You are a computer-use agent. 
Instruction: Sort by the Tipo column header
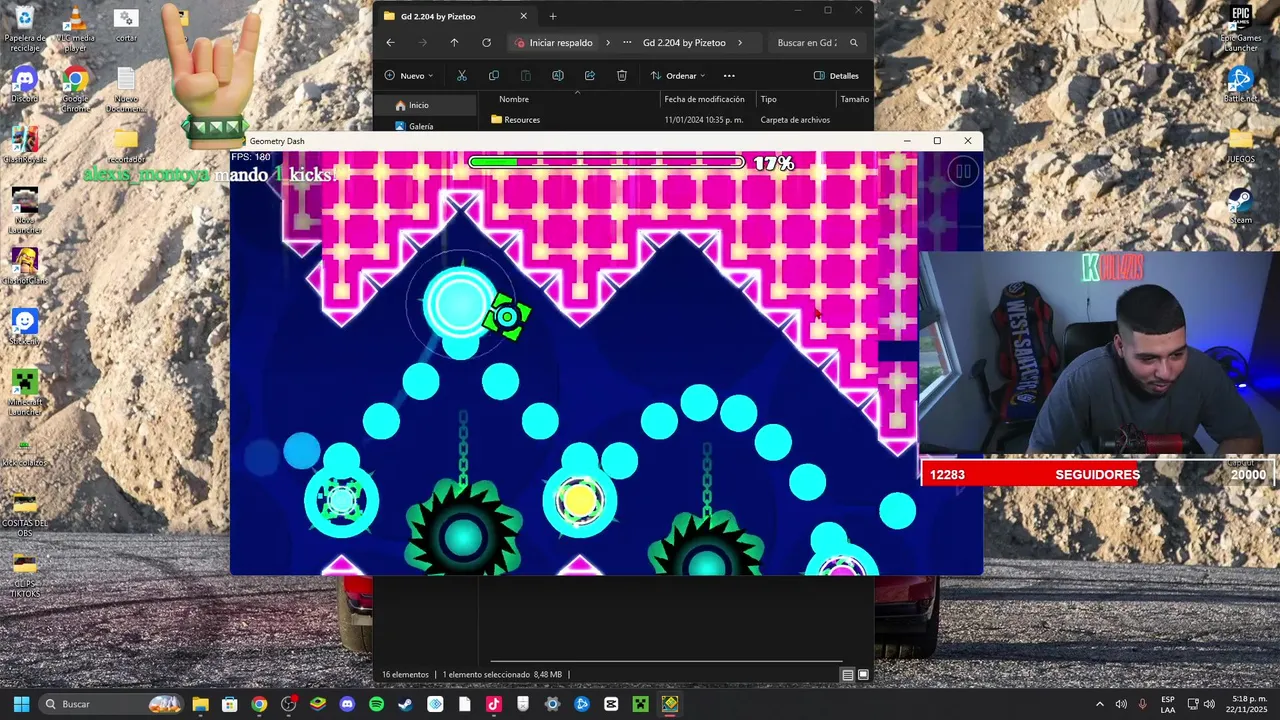pos(768,99)
